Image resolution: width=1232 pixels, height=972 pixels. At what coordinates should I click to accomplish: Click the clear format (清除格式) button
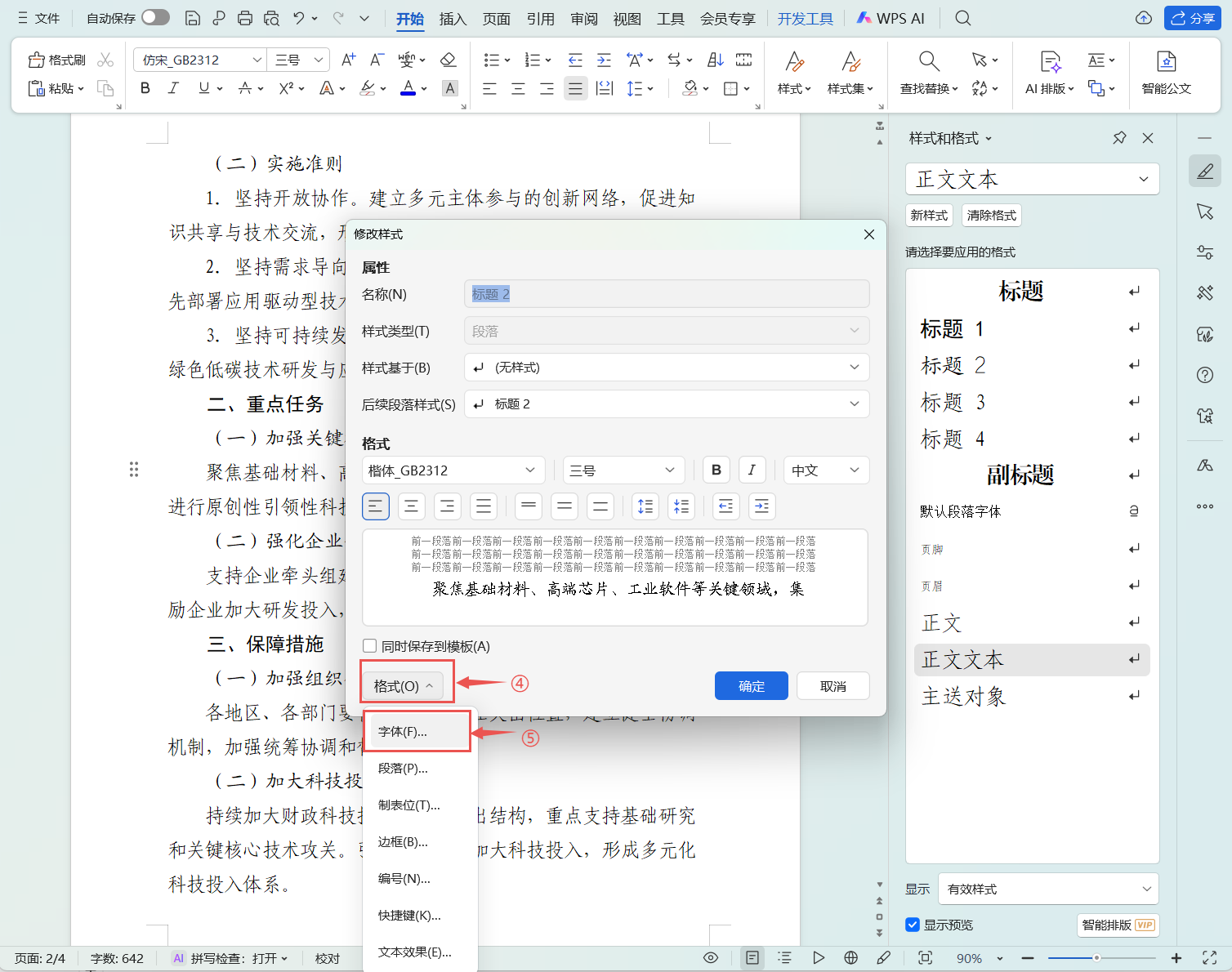pos(991,216)
